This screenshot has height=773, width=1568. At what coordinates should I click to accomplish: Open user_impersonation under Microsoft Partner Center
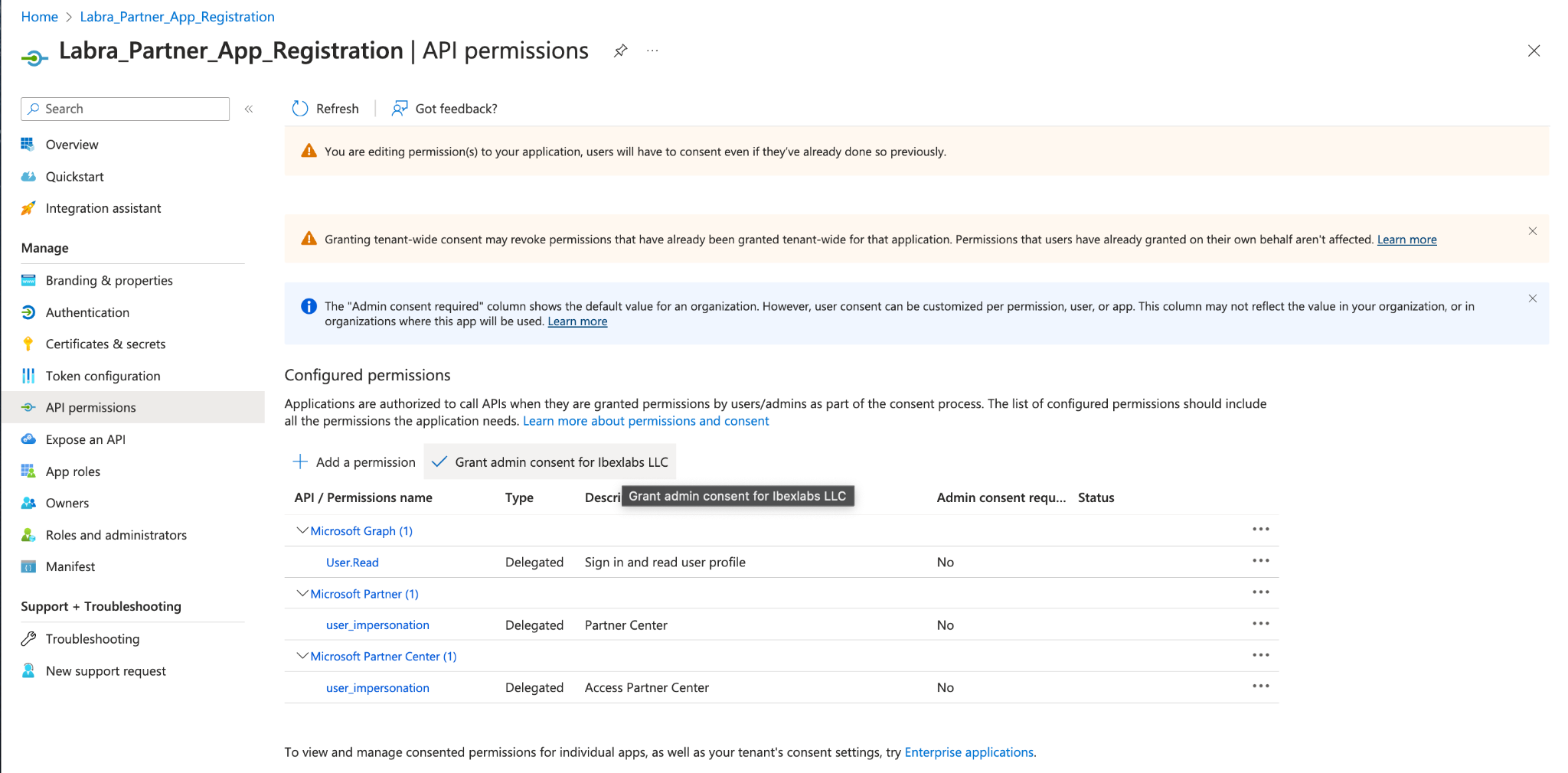tap(377, 688)
